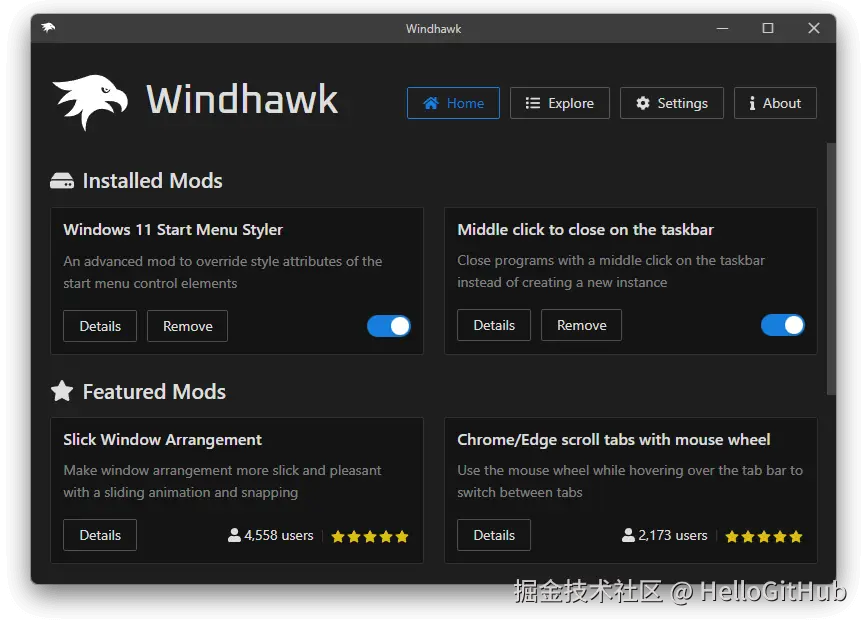Click the small hawk icon in title bar
The image size is (867, 625).
tap(48, 28)
